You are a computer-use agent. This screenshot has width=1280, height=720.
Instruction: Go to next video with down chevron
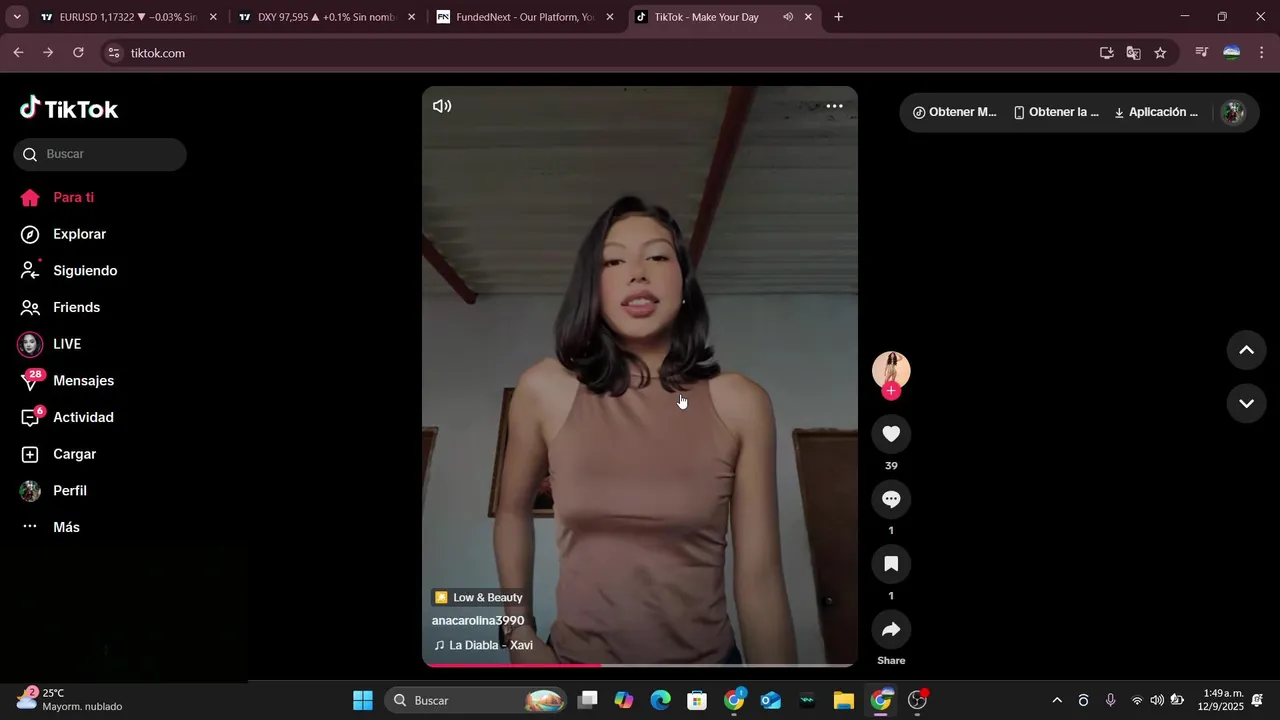(1246, 404)
